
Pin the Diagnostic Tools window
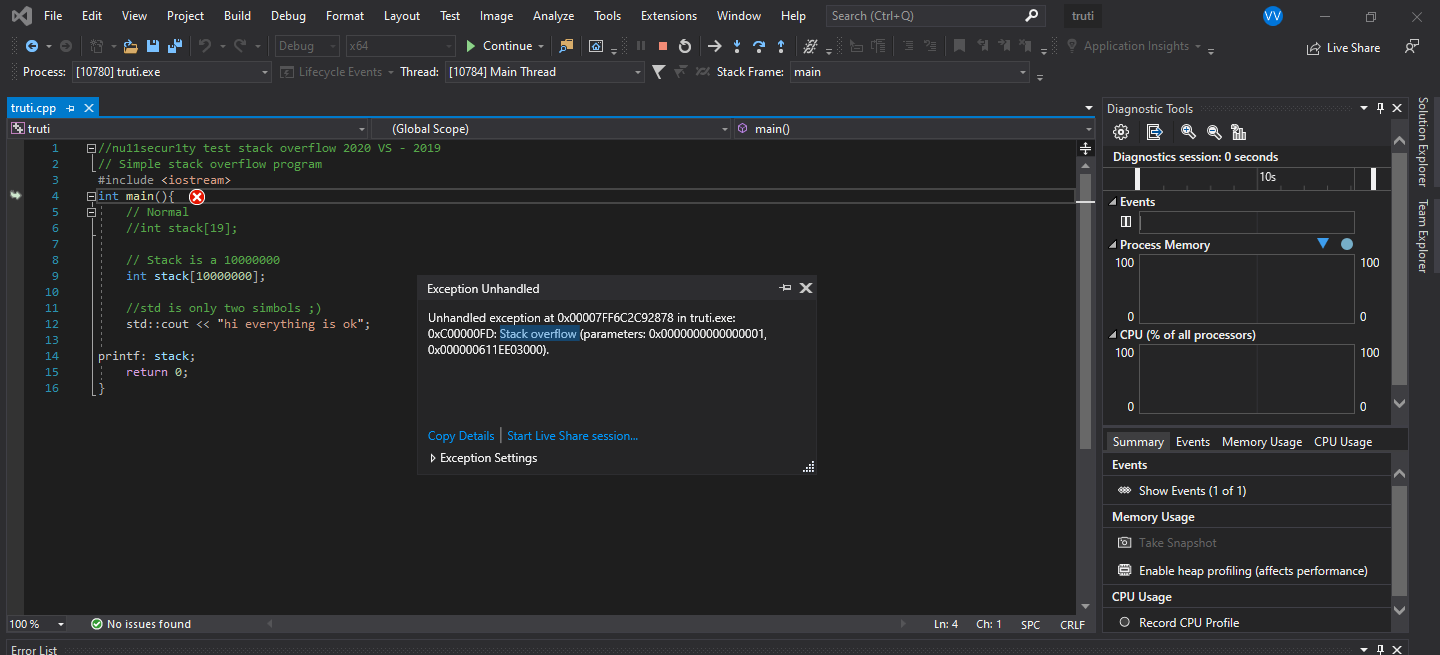(1380, 108)
